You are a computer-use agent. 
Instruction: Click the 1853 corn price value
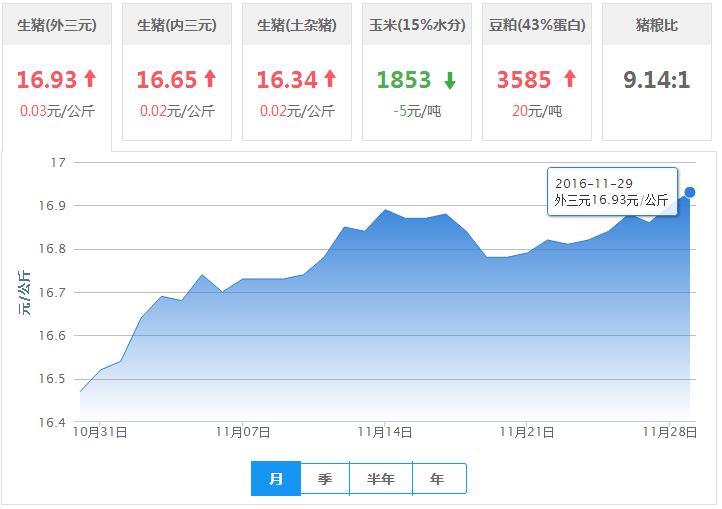coord(404,80)
